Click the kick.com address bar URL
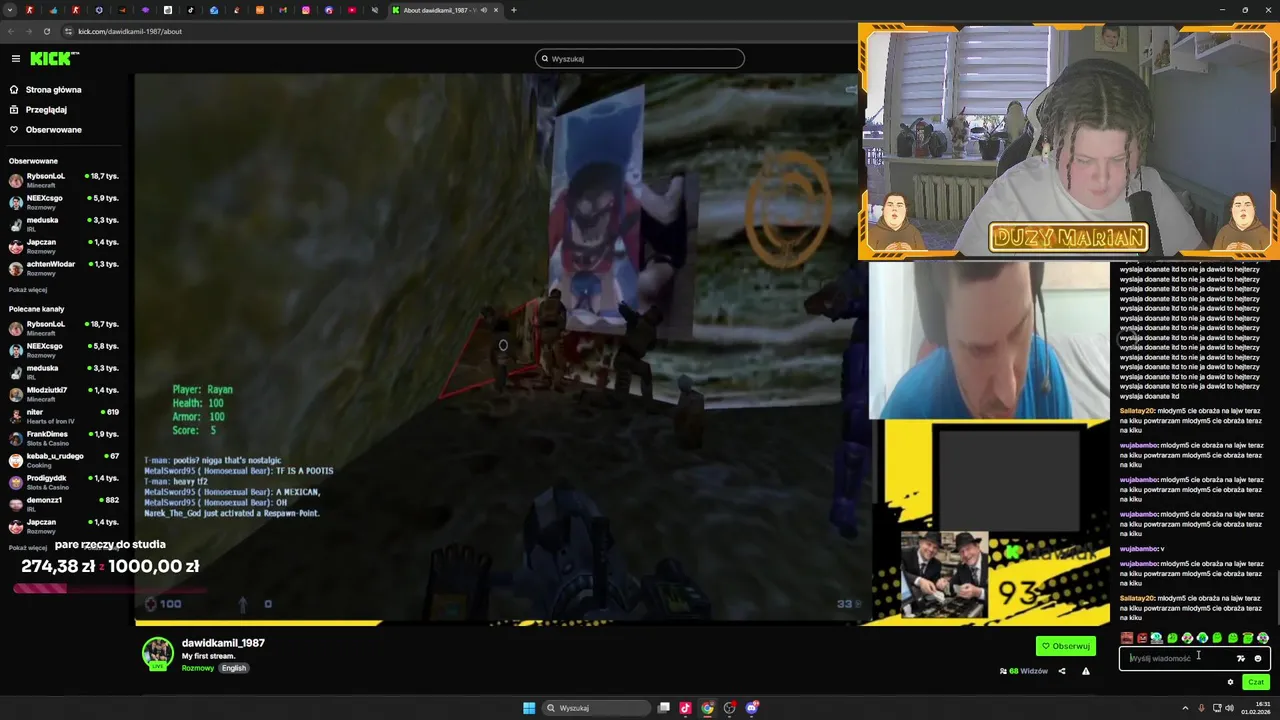Viewport: 1280px width, 720px height. 130,31
